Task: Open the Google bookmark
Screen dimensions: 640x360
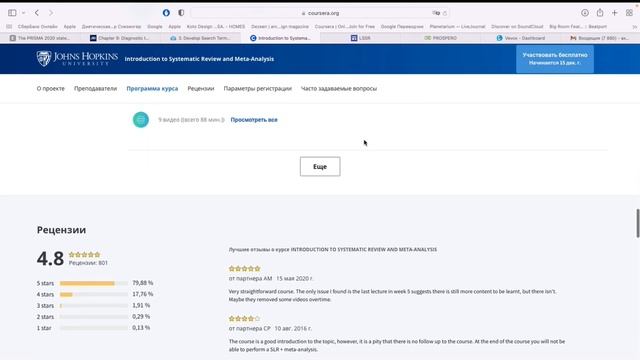Action: click(x=155, y=27)
